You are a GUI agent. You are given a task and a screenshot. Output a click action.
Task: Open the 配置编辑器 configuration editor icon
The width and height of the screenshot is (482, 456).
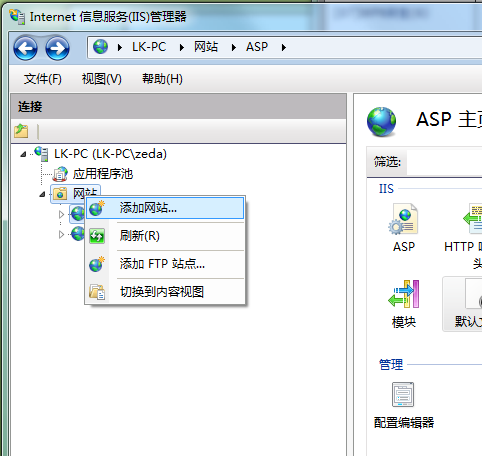click(x=404, y=405)
